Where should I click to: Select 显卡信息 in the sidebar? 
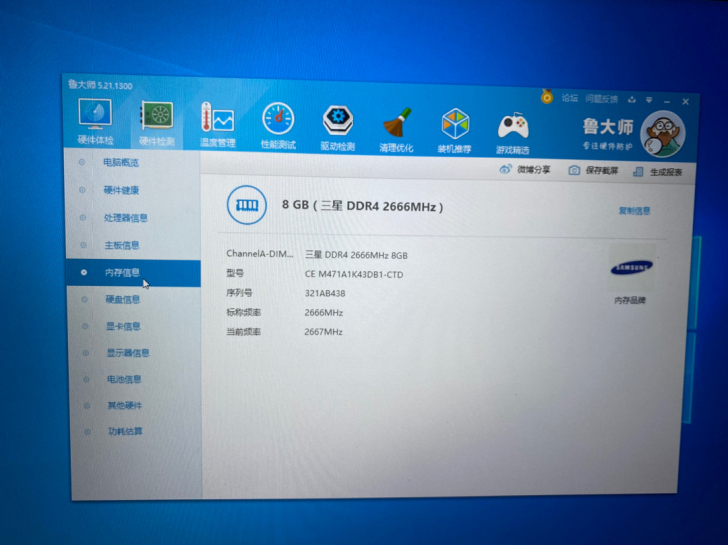(x=124, y=326)
